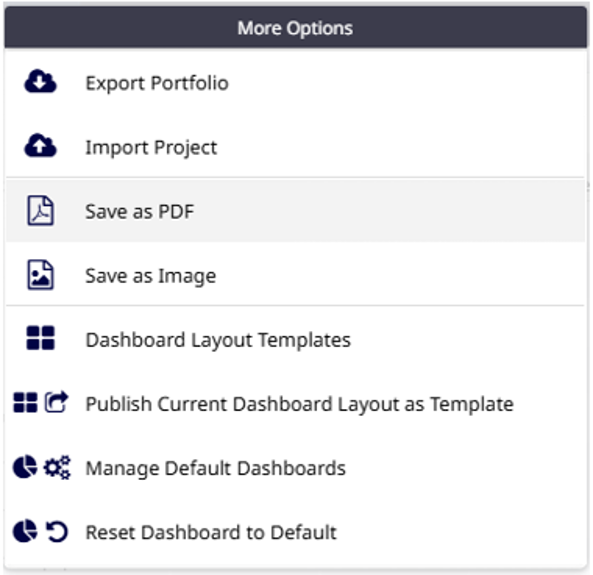Choose the Import Project text

pos(151,148)
